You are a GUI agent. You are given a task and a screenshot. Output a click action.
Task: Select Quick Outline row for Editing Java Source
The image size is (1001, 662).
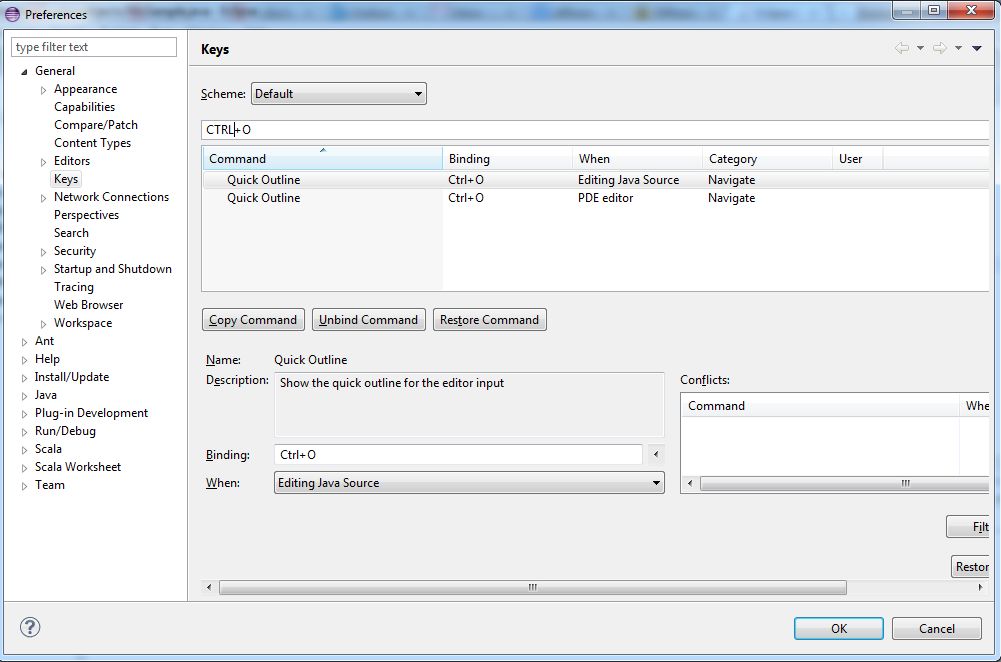(596, 180)
